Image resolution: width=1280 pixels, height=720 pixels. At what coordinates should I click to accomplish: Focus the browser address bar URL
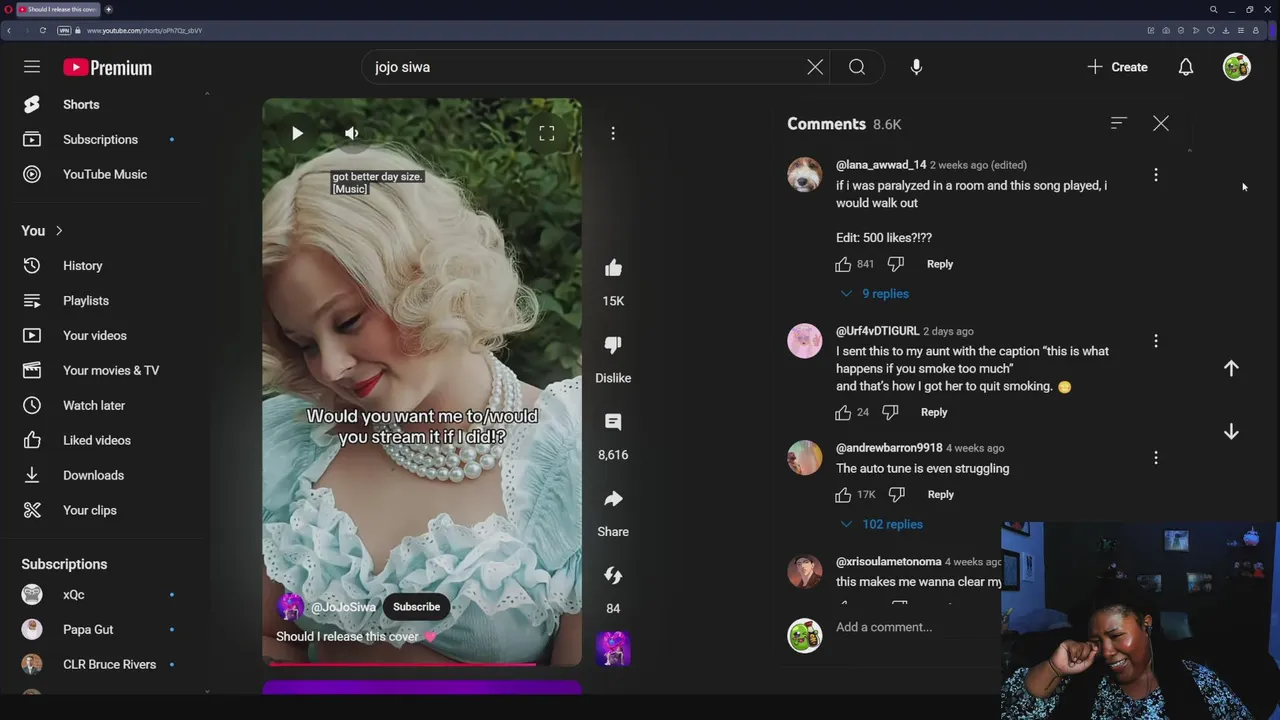[144, 31]
